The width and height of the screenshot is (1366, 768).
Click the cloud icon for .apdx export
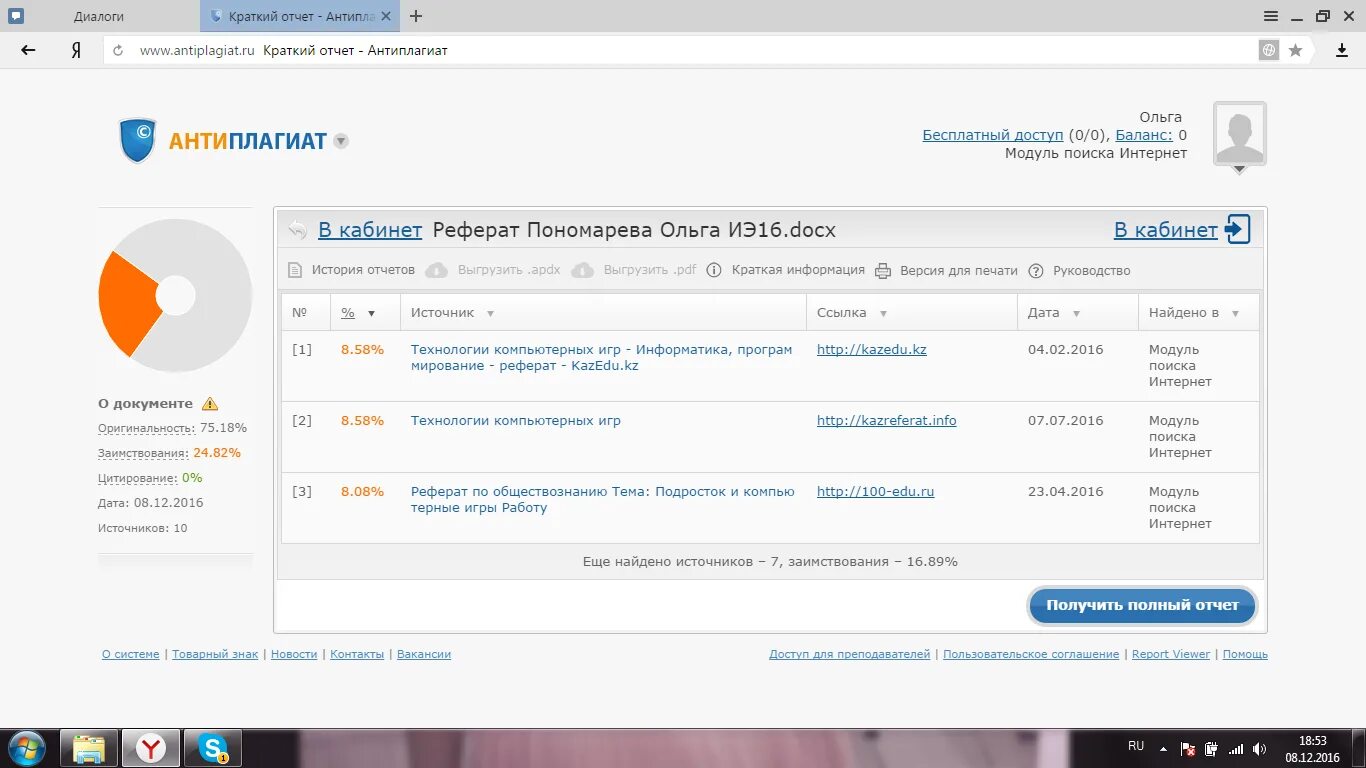pos(436,270)
